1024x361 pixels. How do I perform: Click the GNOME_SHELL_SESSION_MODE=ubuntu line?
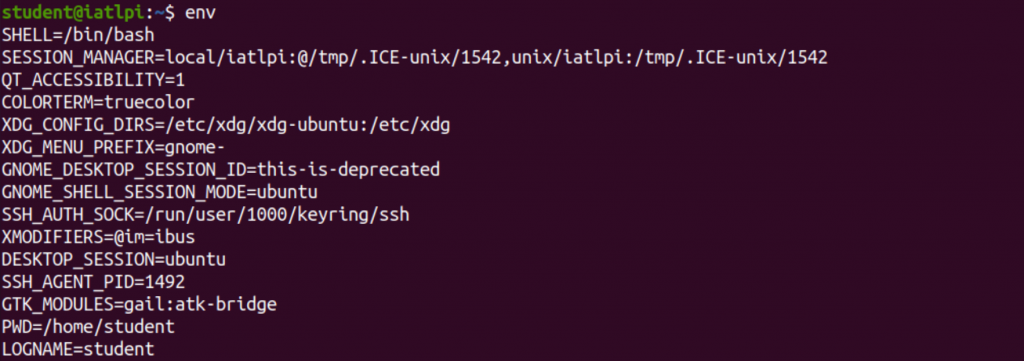[x=159, y=193]
